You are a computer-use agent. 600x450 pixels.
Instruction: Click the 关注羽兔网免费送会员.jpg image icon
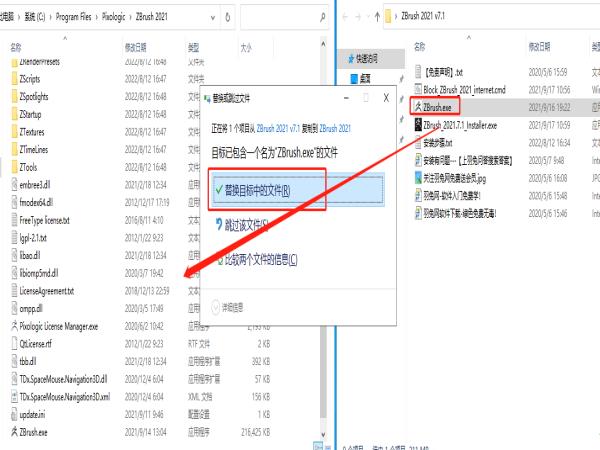(418, 178)
